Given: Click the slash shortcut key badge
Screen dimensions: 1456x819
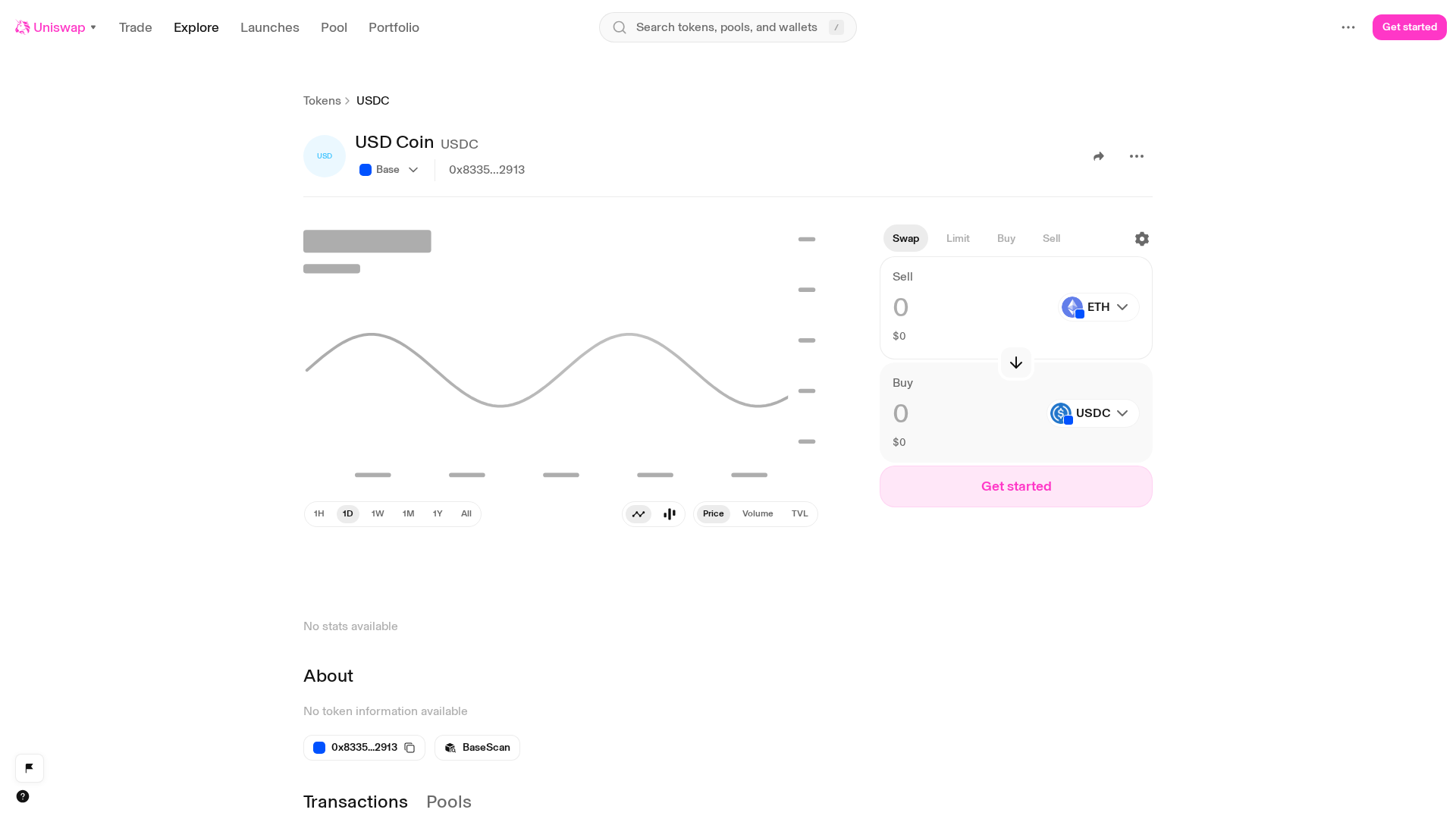Looking at the screenshot, I should tap(836, 27).
